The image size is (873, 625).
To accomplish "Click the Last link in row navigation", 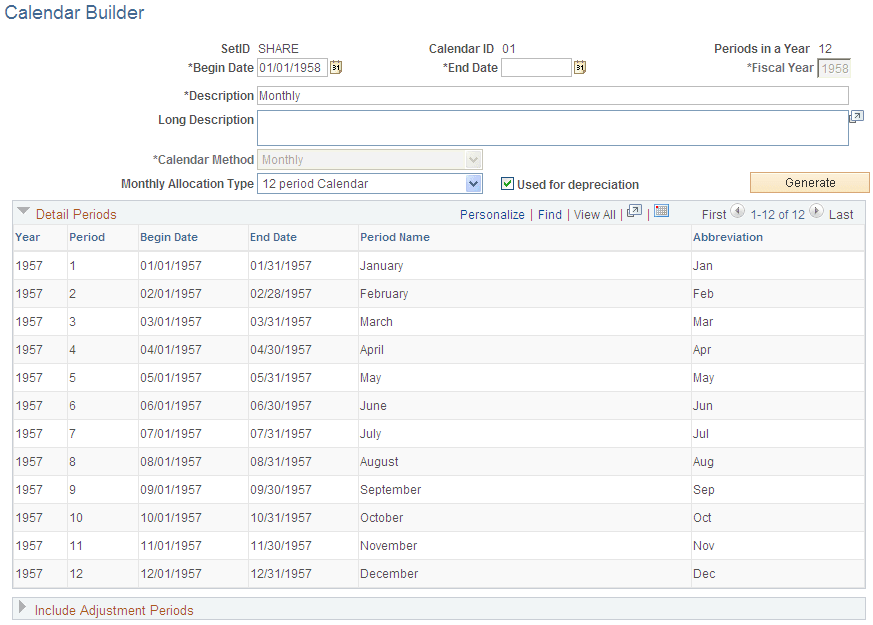I will [x=840, y=214].
